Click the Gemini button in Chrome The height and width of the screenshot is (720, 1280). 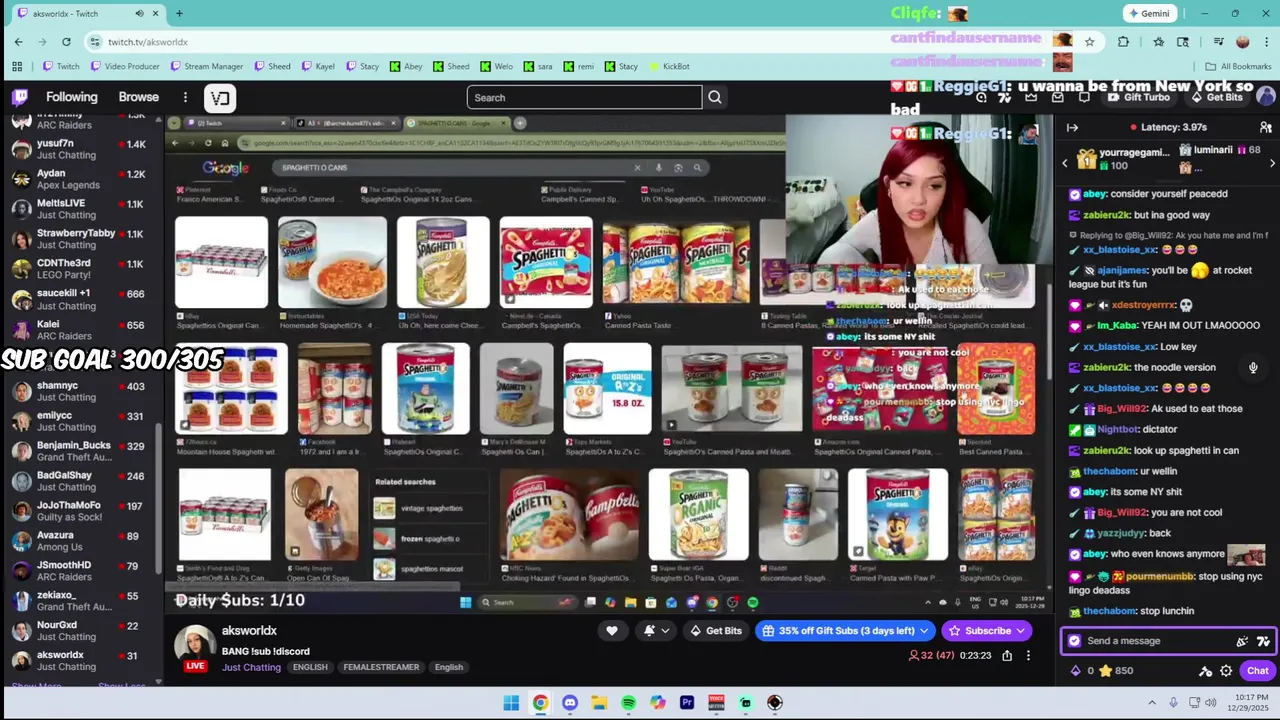coord(1148,13)
